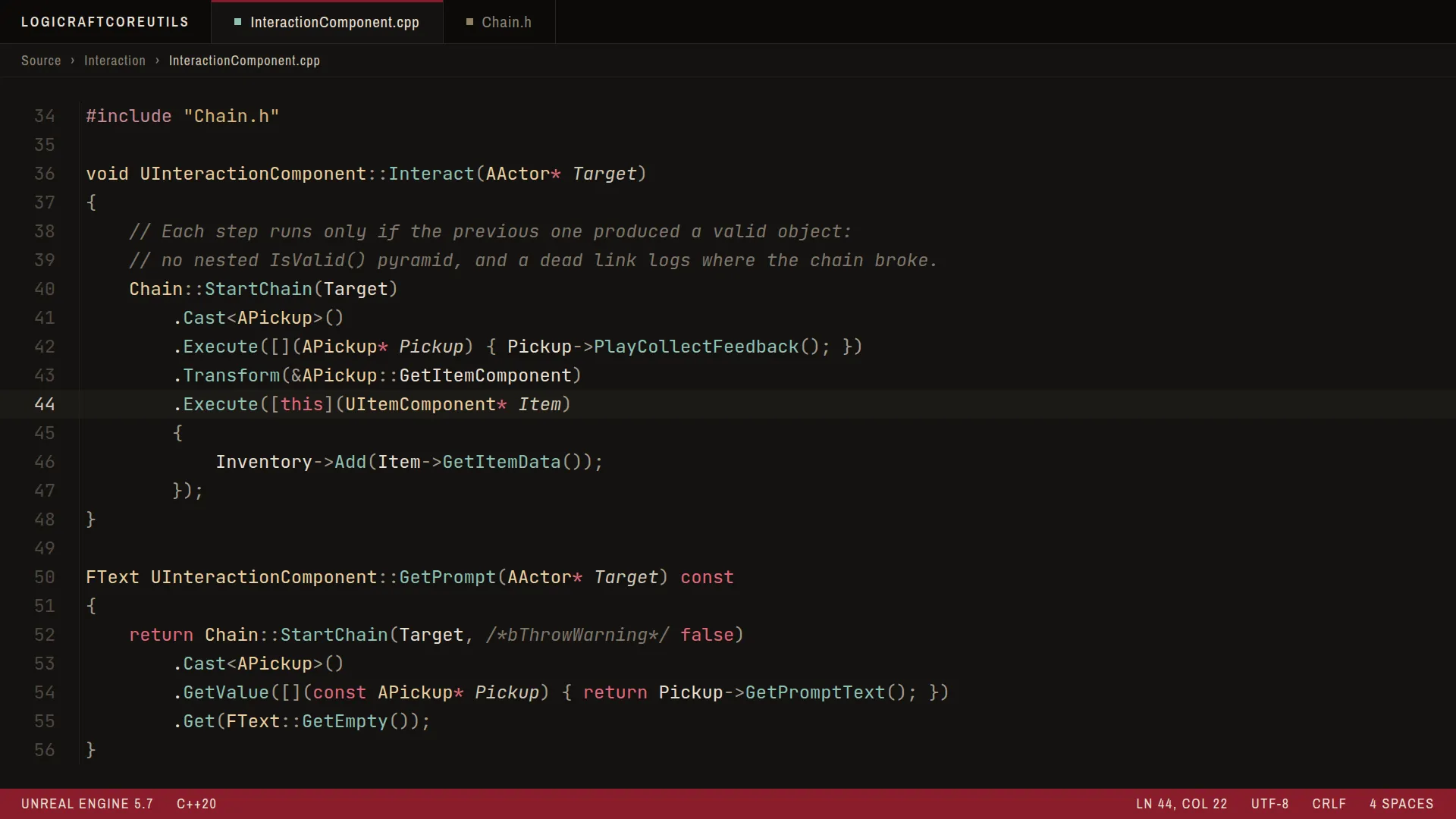The image size is (1456, 819).
Task: Select the InteractionComponent.cpp tab
Action: click(327, 22)
